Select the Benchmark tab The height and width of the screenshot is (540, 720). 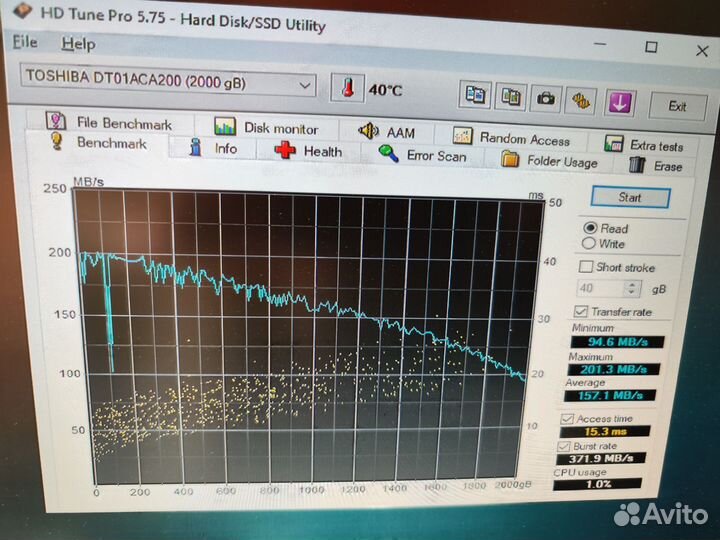pos(98,142)
